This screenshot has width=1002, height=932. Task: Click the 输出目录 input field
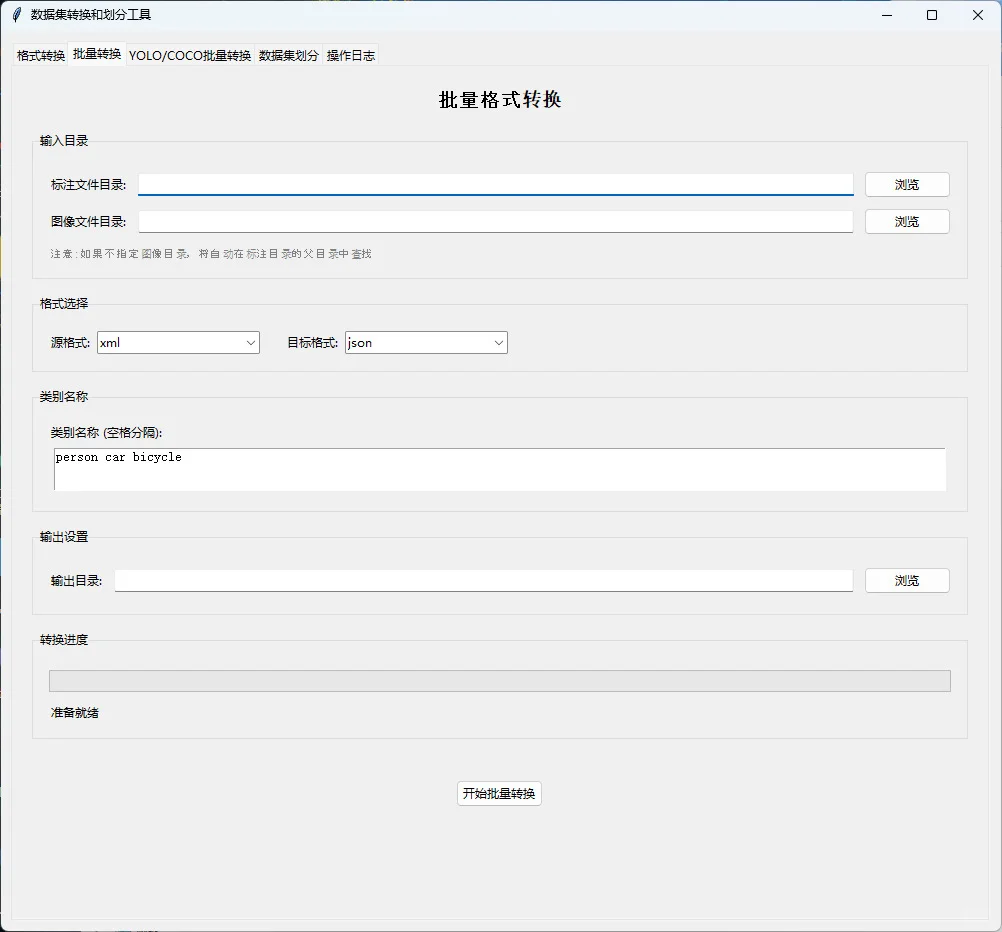[x=484, y=580]
